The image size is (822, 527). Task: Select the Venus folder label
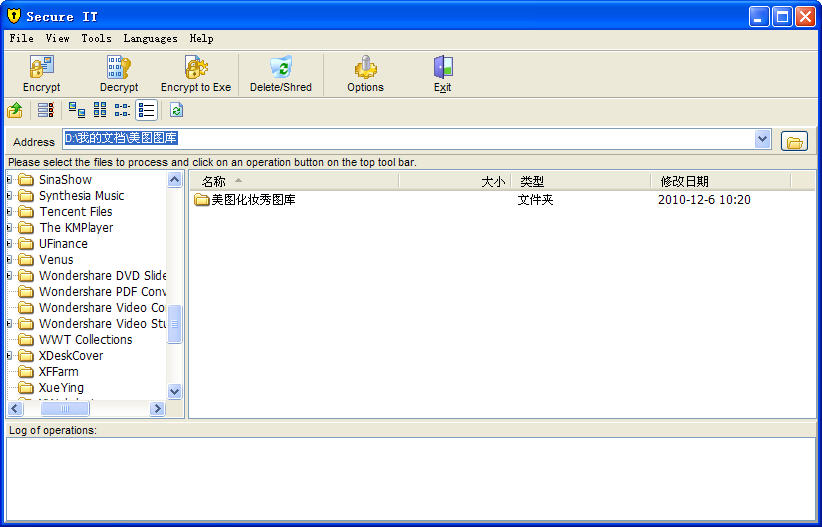[56, 260]
